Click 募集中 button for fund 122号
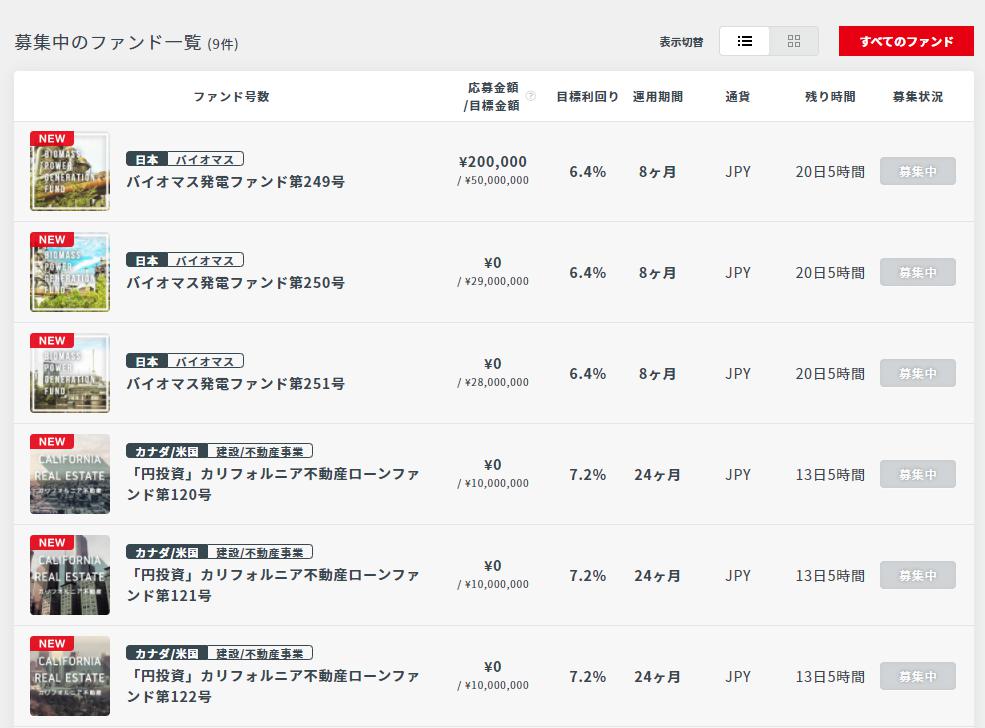This screenshot has height=728, width=985. click(x=918, y=676)
